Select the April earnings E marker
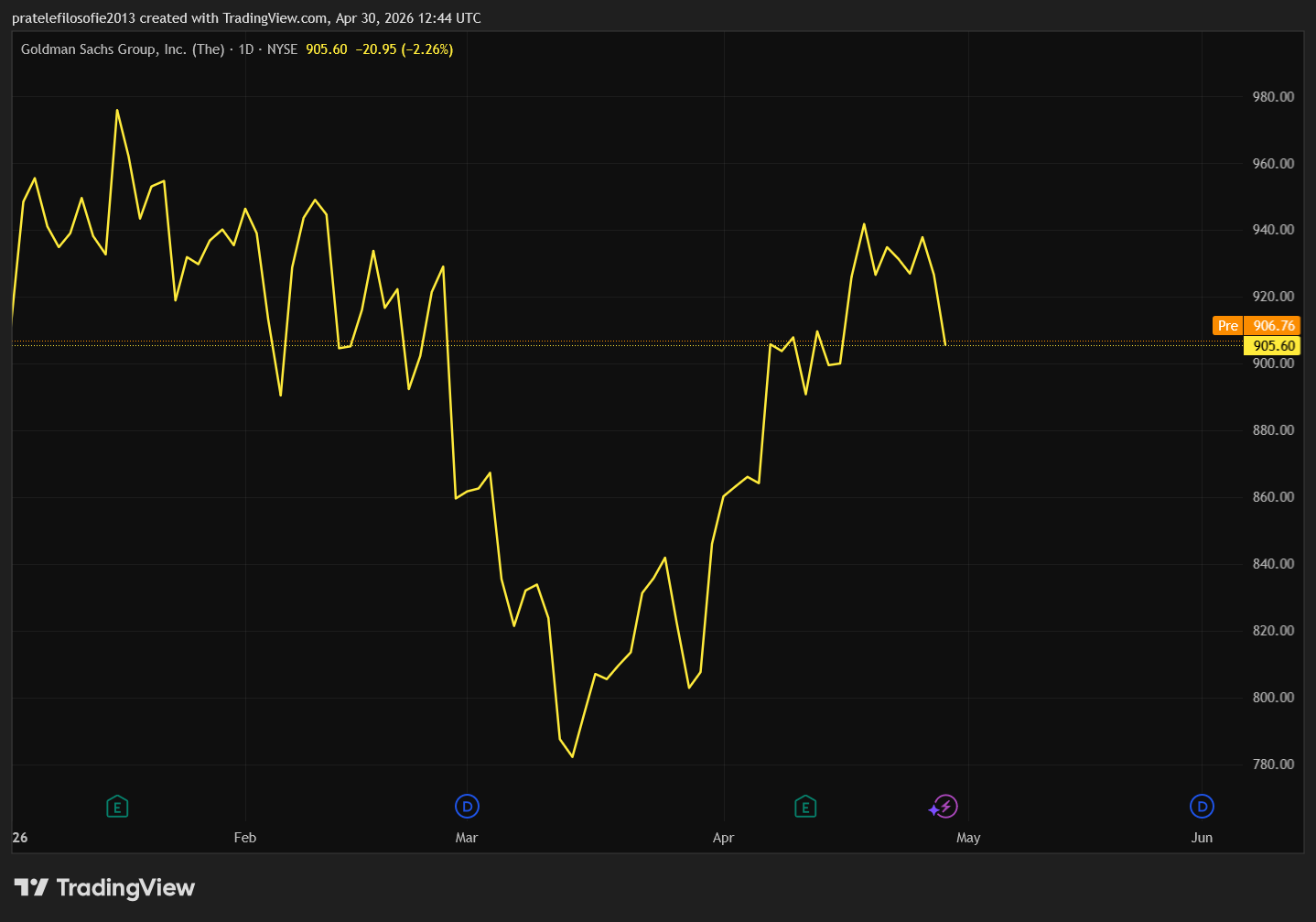This screenshot has height=922, width=1316. (805, 807)
